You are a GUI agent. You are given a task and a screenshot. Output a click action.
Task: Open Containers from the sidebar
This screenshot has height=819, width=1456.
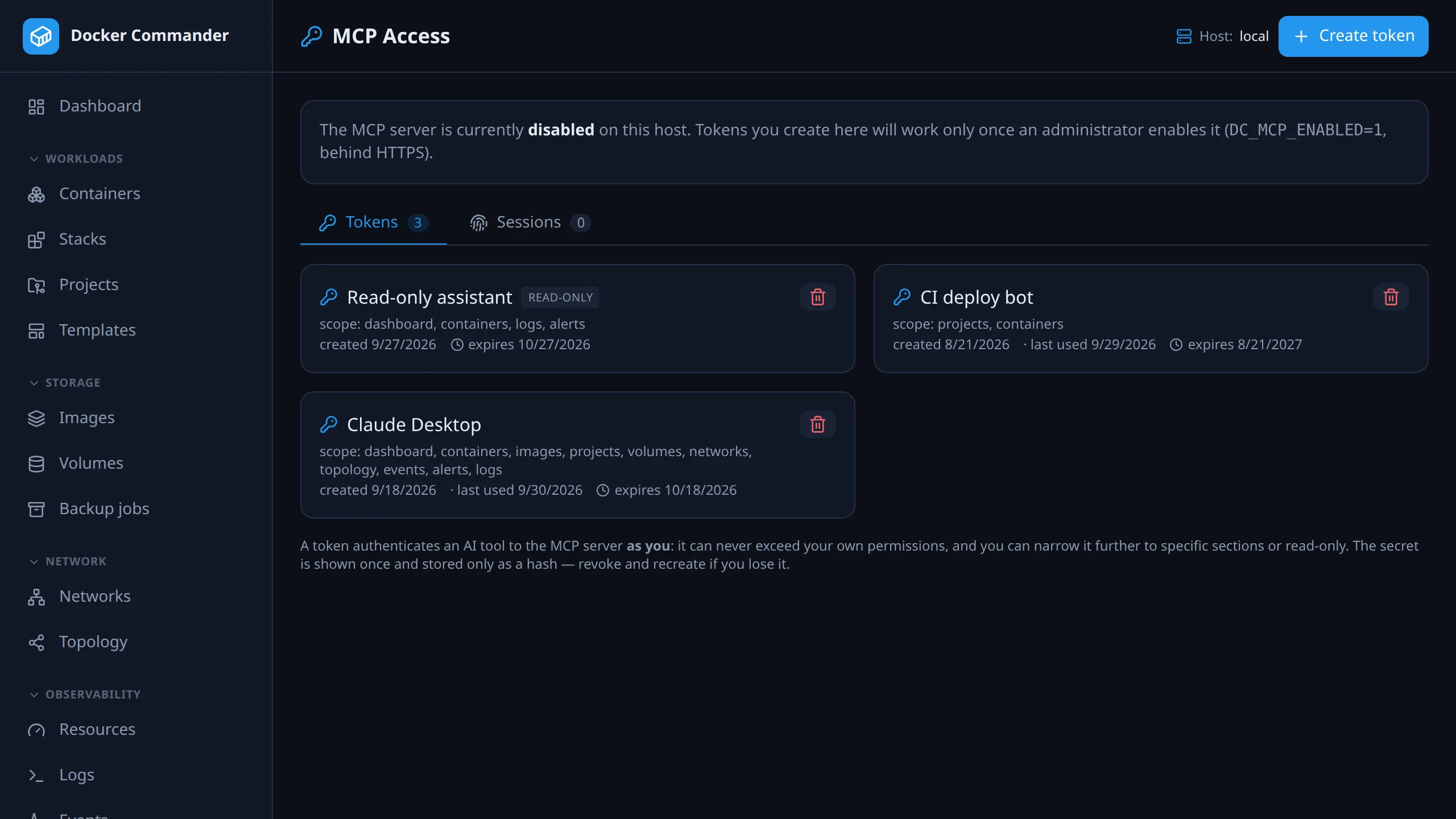[136, 194]
